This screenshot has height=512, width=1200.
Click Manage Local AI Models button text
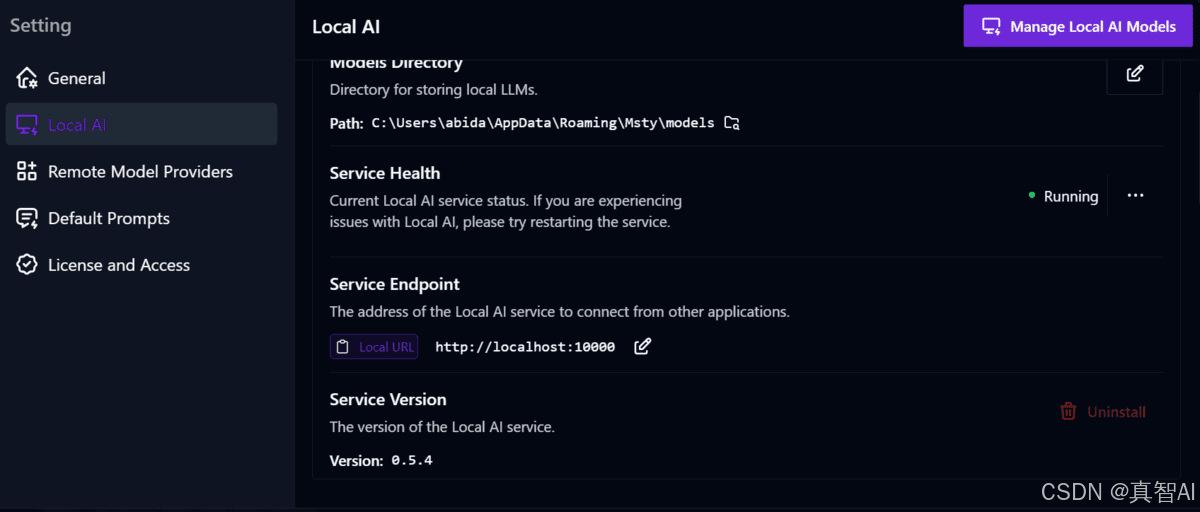point(1093,26)
